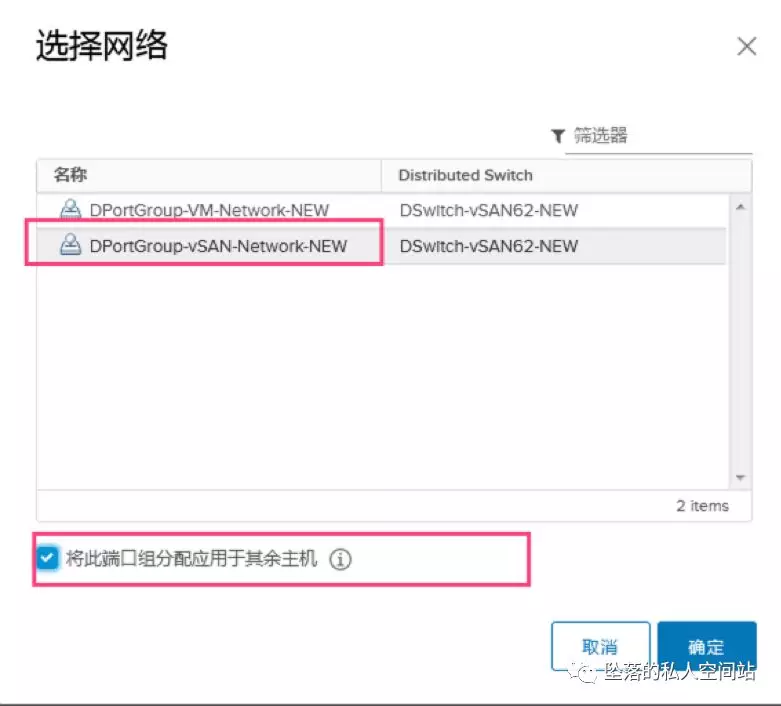This screenshot has width=781, height=706.
Task: Click DSwitch-vSAN62-NEW cell in the vSAN-Network row
Action: [x=489, y=246]
